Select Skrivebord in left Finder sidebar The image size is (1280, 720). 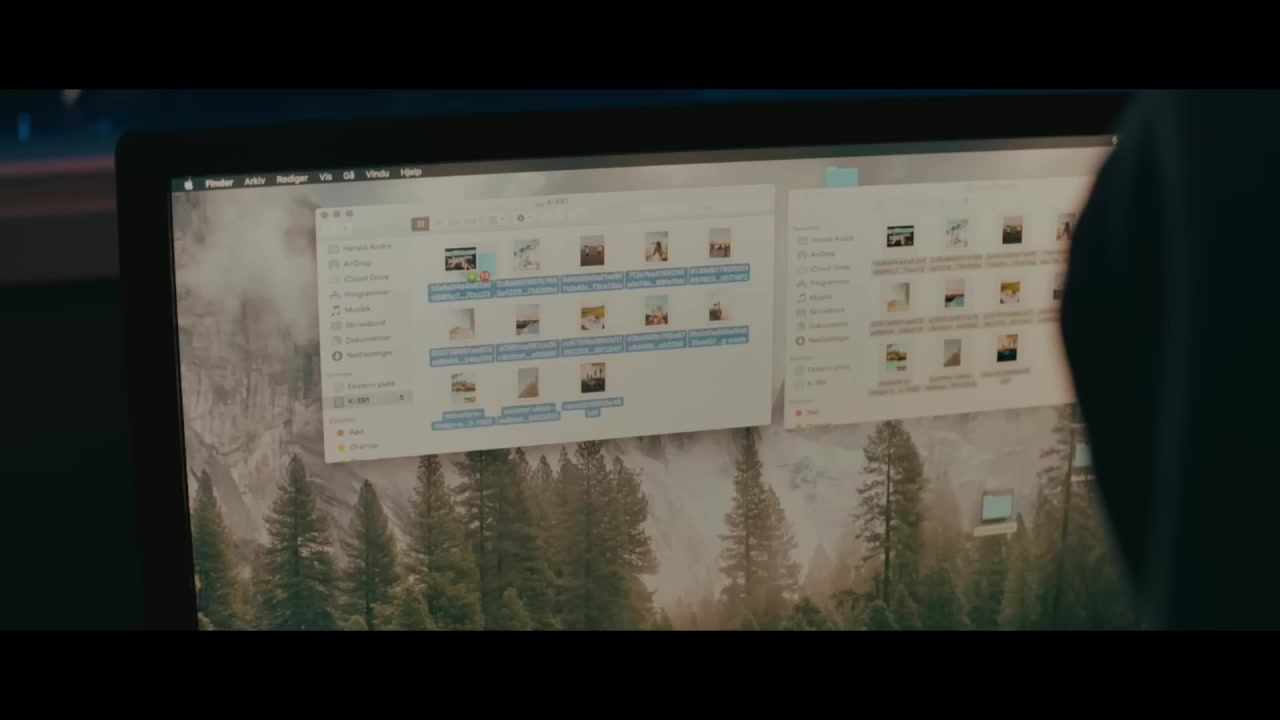point(363,324)
